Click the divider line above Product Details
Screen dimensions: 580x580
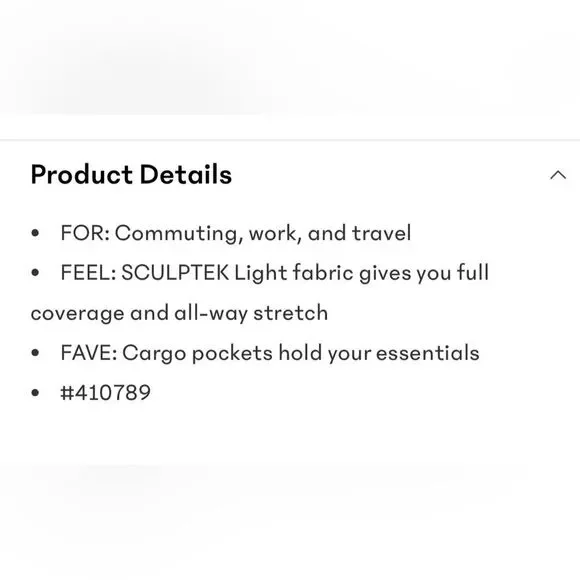tap(290, 140)
